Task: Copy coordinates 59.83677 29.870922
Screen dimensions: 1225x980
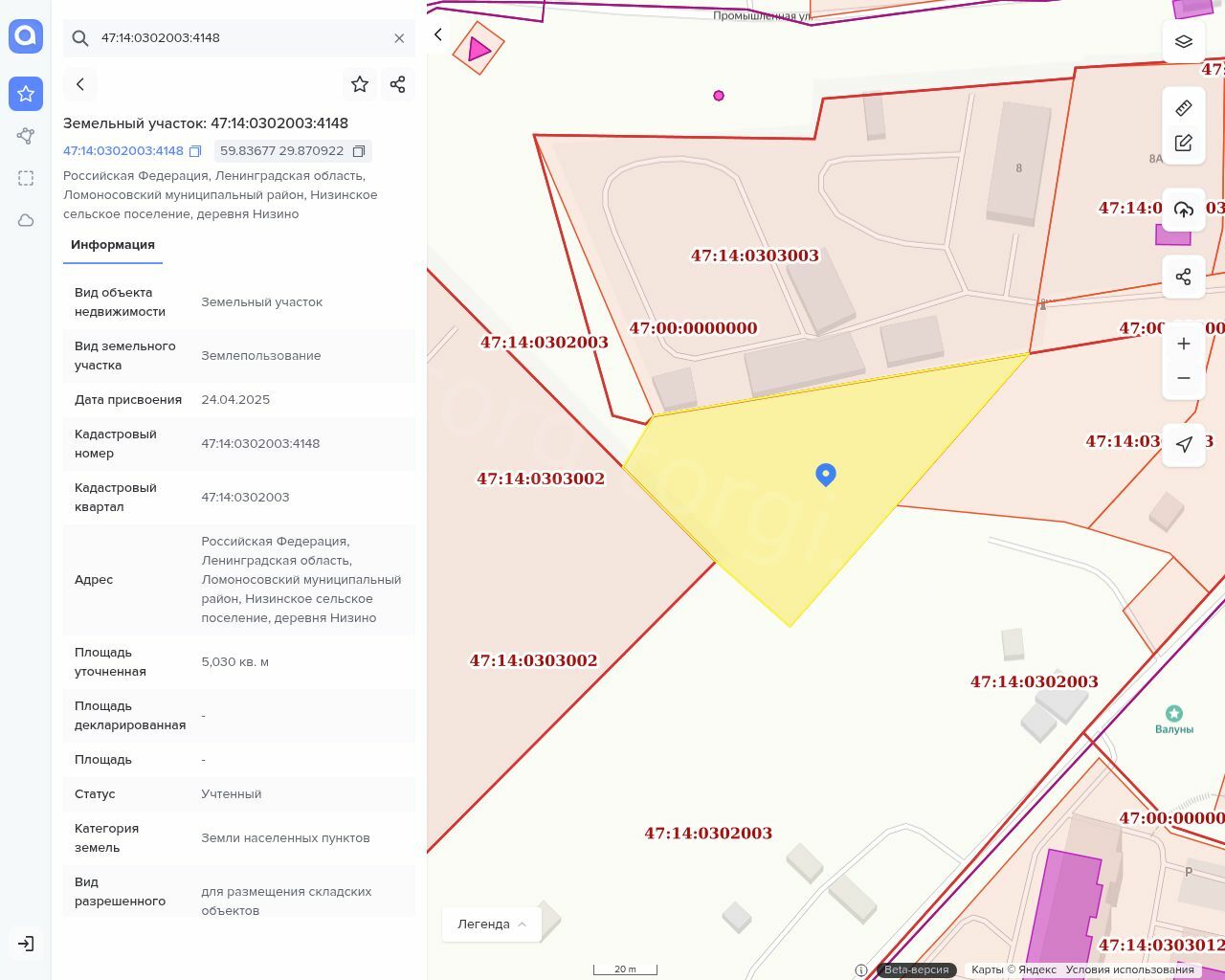Action: pyautogui.click(x=359, y=151)
